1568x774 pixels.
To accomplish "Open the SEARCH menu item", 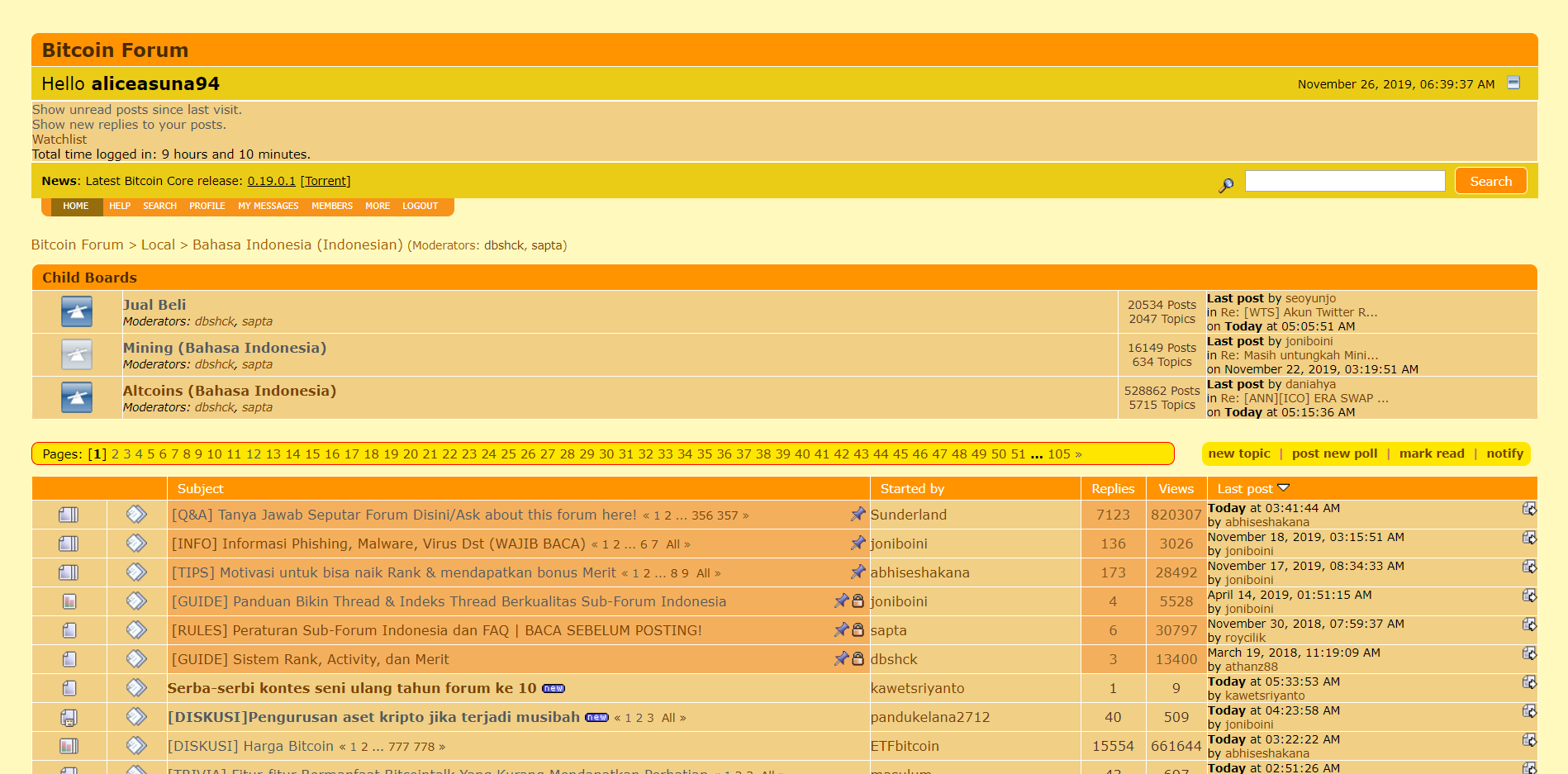I will 159,207.
